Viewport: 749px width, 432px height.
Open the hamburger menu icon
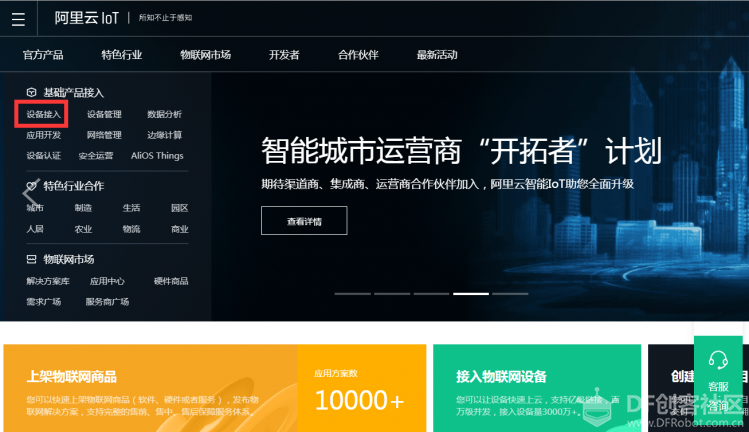[18, 19]
